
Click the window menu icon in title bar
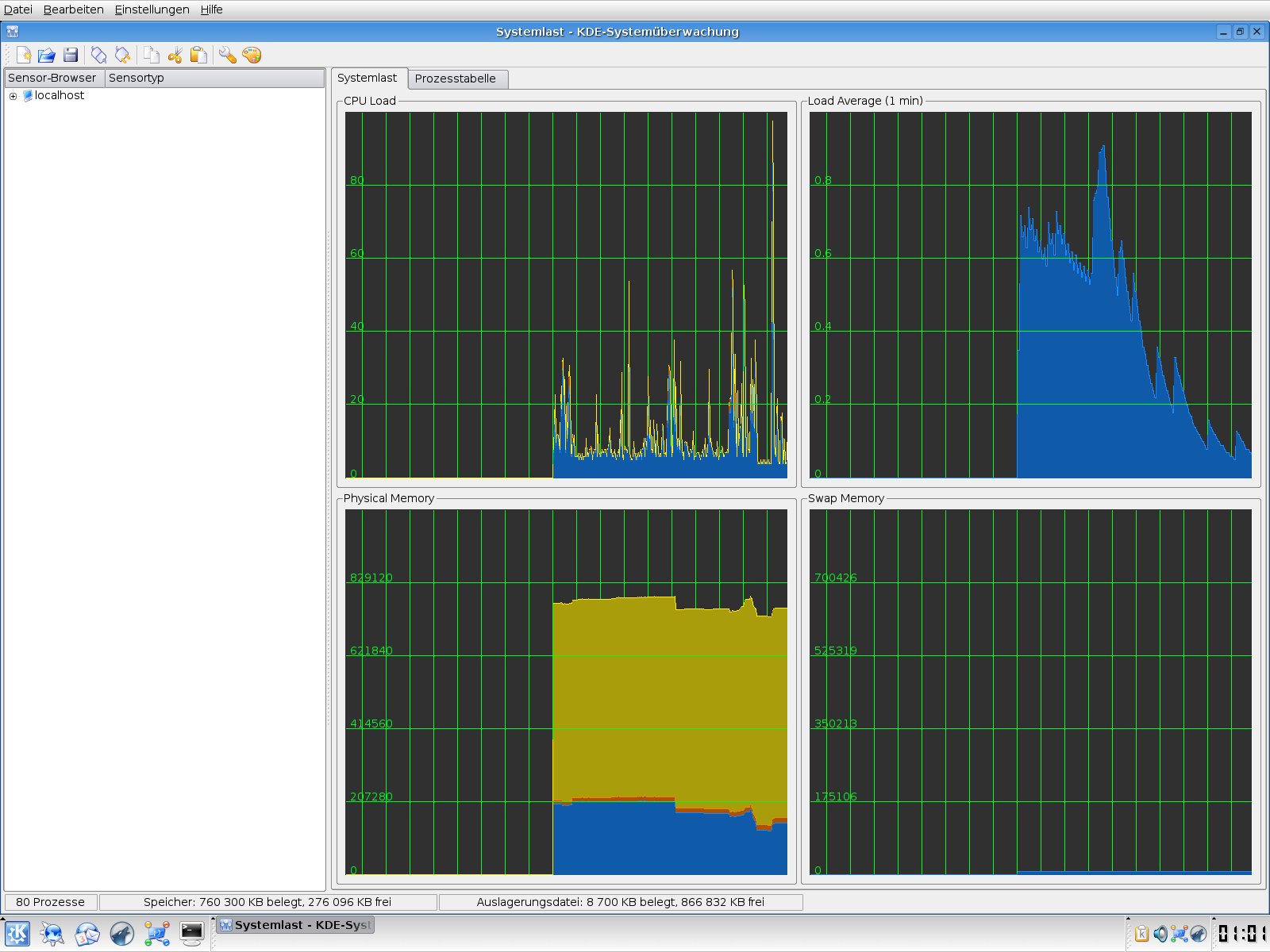click(x=13, y=32)
